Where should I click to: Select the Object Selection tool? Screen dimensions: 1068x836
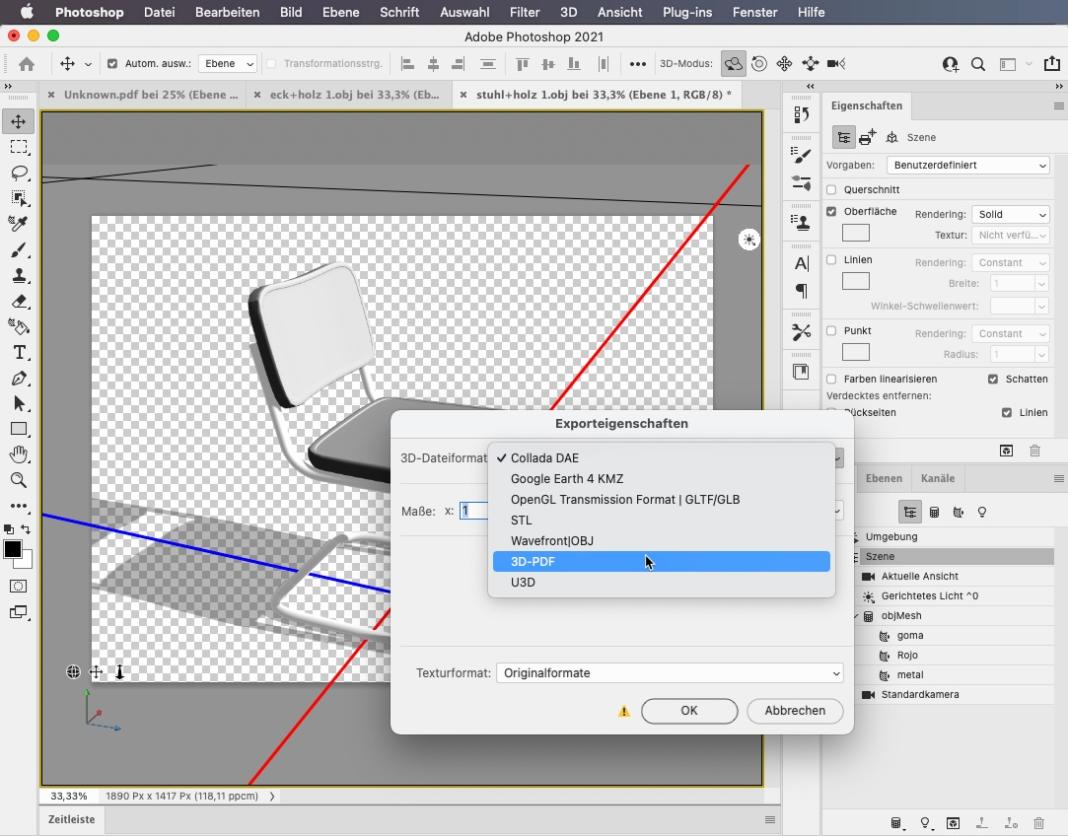(x=18, y=198)
